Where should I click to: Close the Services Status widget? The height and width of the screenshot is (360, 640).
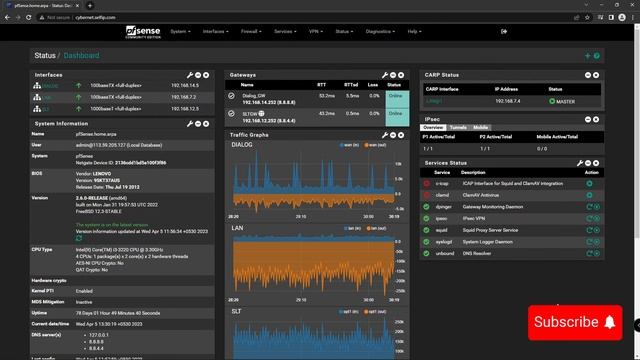596,163
